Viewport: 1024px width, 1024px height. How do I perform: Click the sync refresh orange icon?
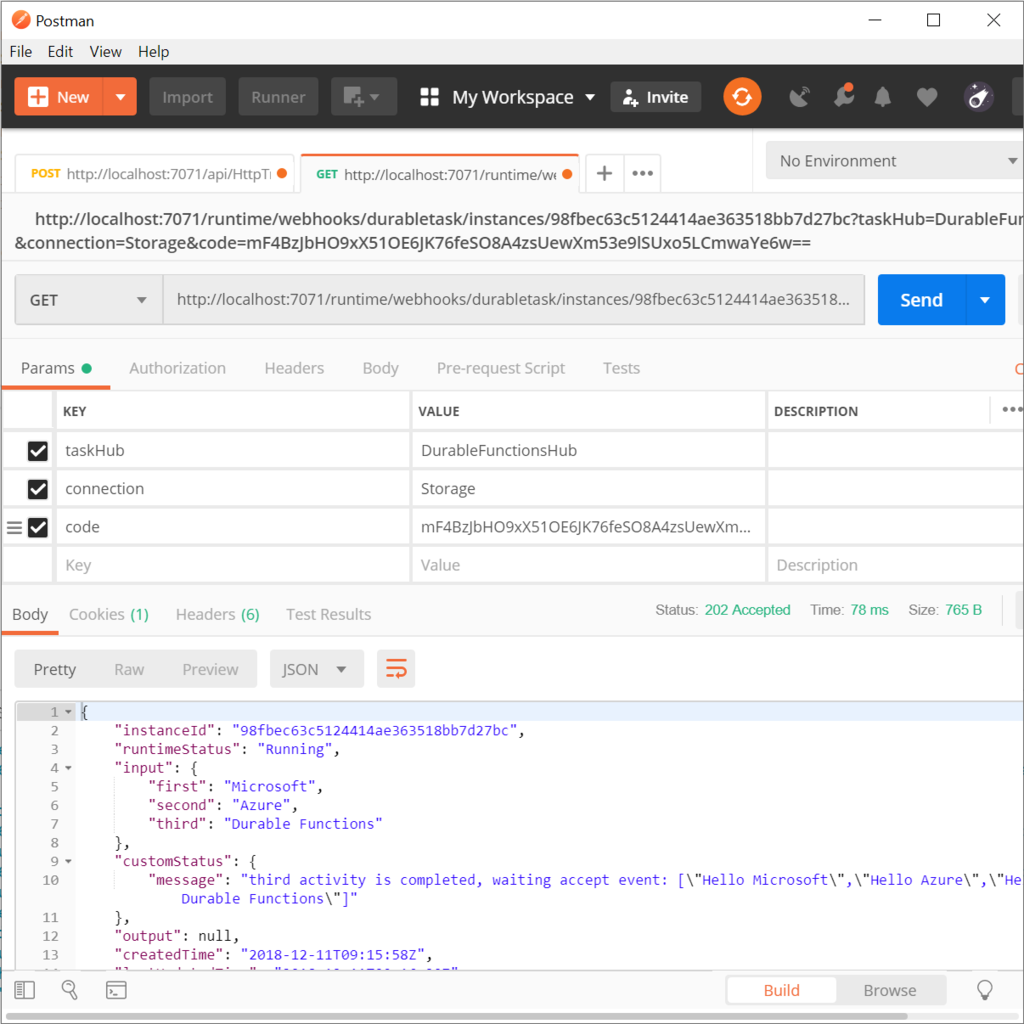click(742, 97)
